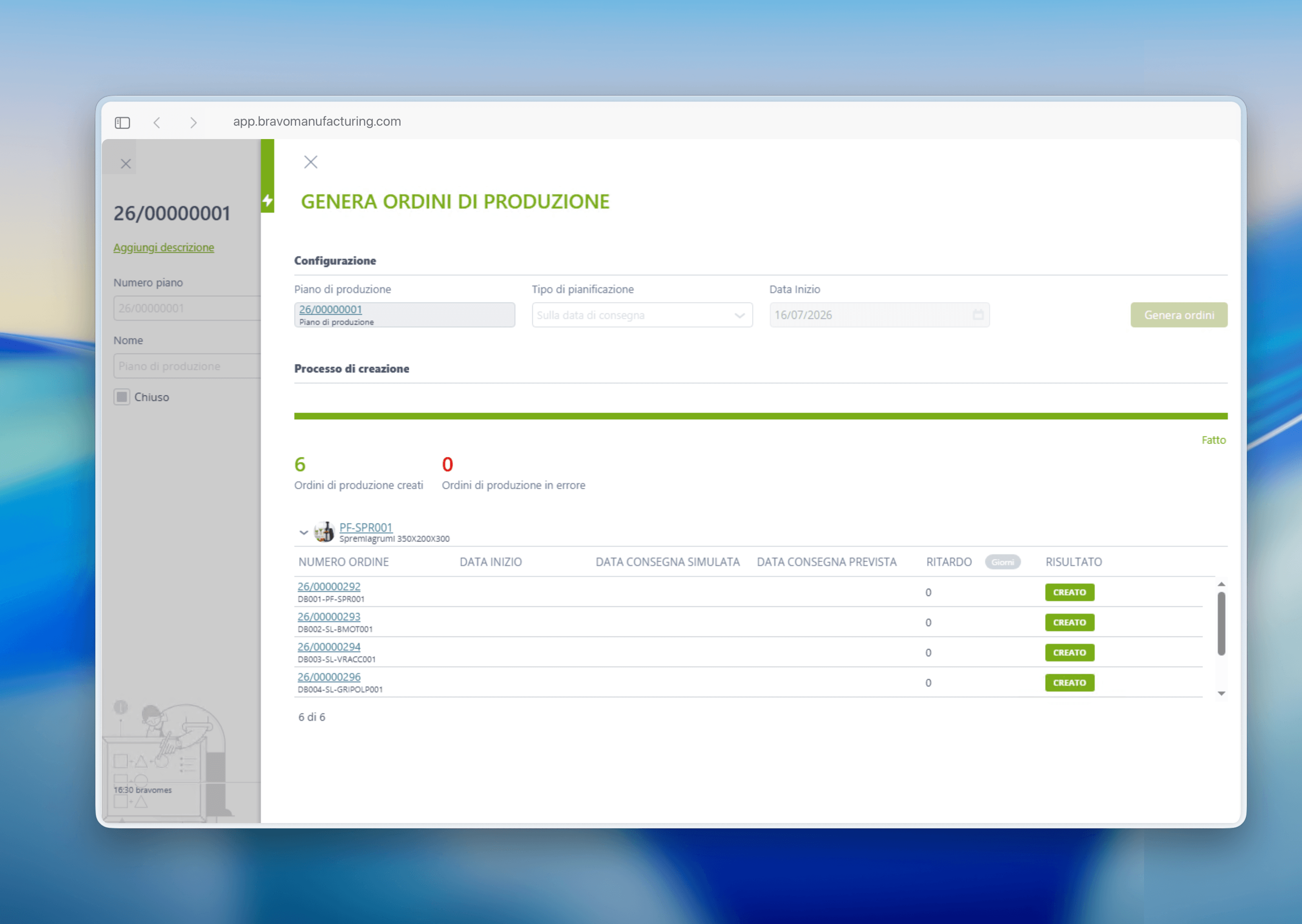
Task: Sort by NUMERO ORDINE column header
Action: [344, 562]
